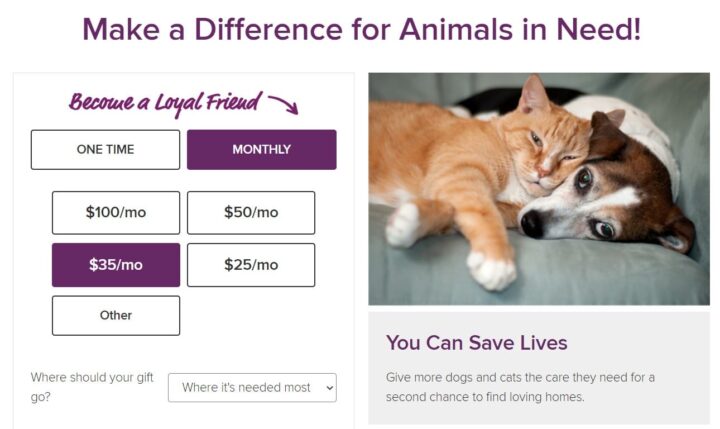
Task: Open the 'Where it's needed most' dropdown
Action: click(252, 388)
